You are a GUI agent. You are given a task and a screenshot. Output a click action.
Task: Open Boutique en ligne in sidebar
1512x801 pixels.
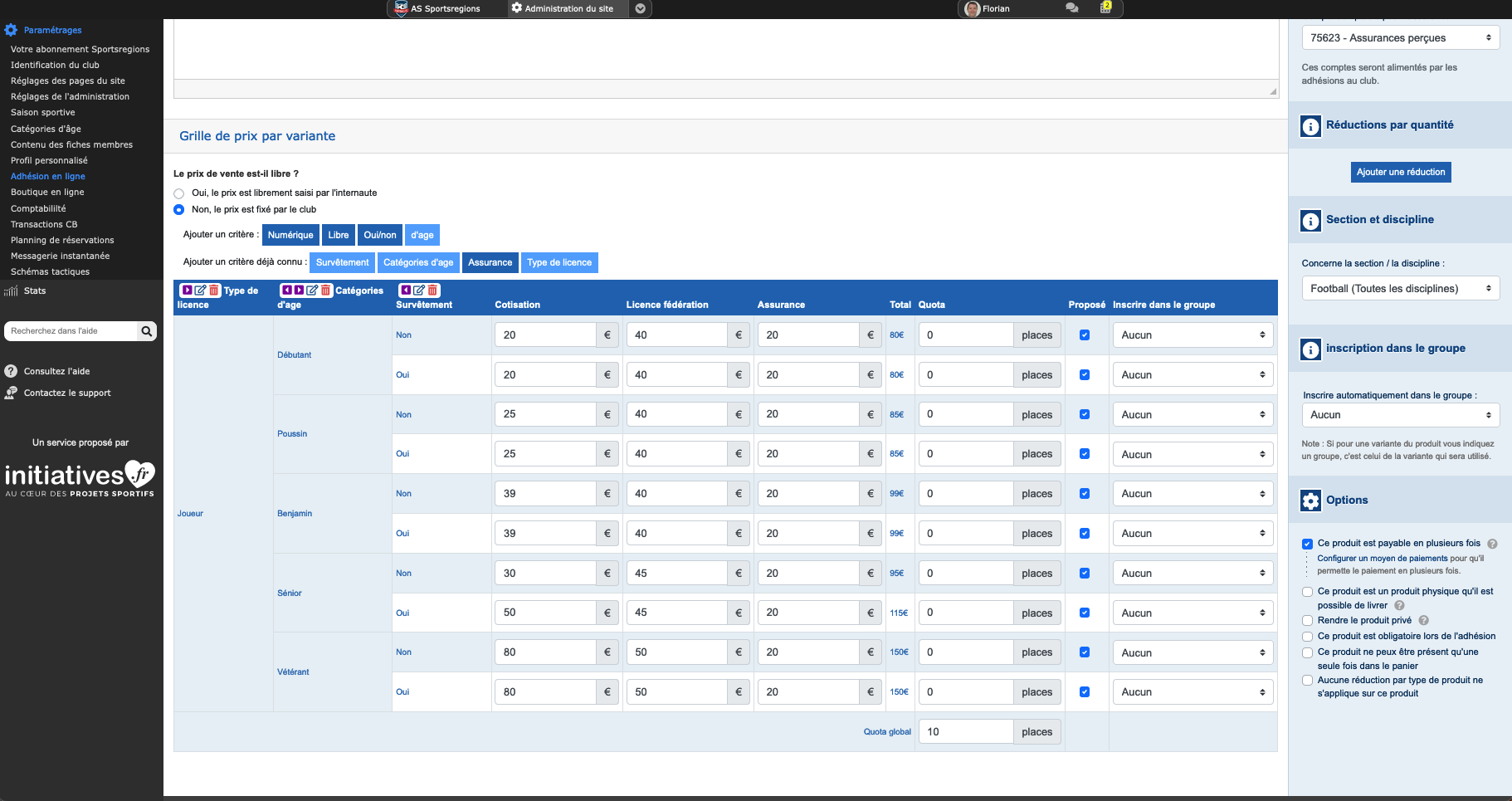47,193
